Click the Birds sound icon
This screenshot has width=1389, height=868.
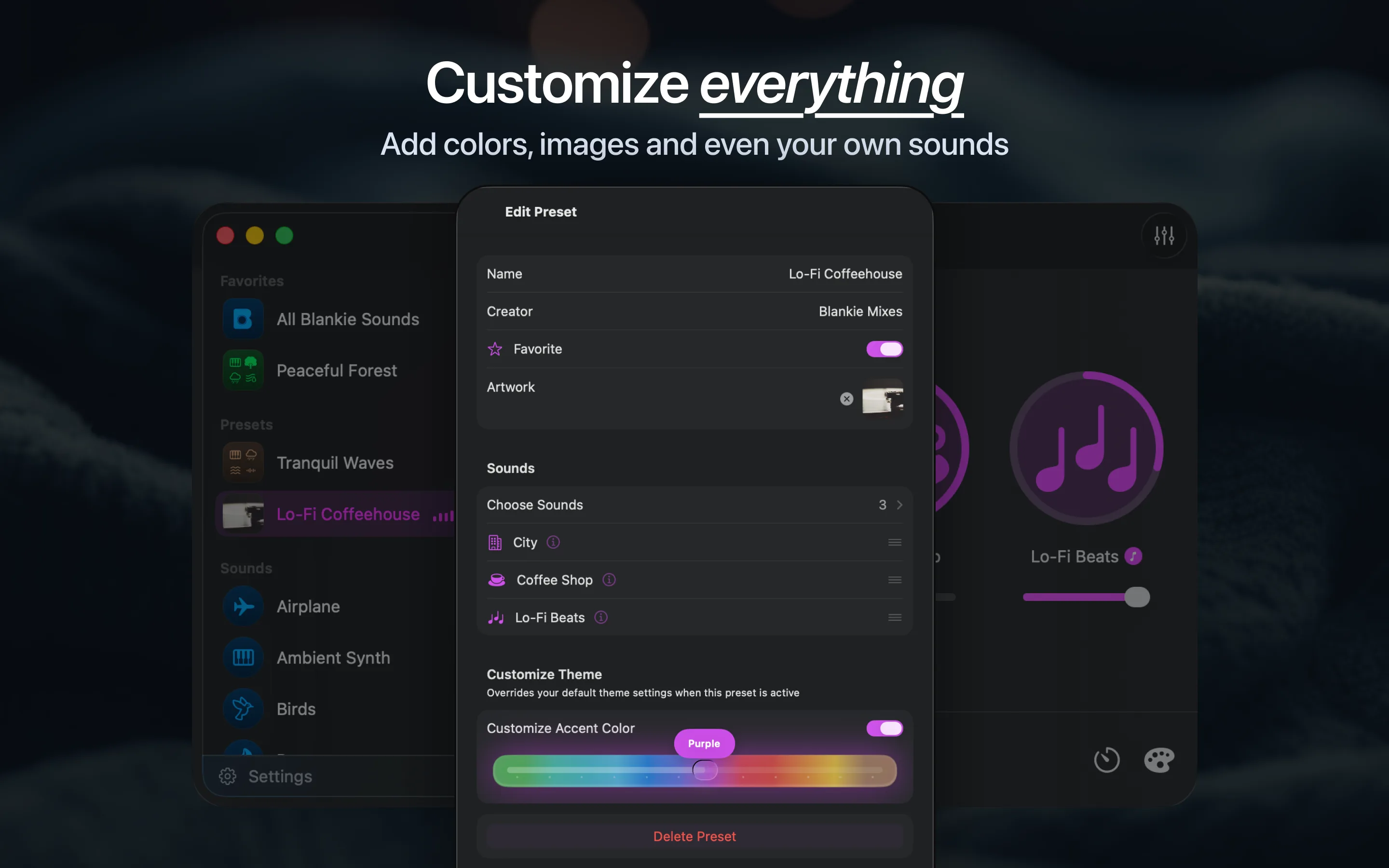click(x=243, y=709)
